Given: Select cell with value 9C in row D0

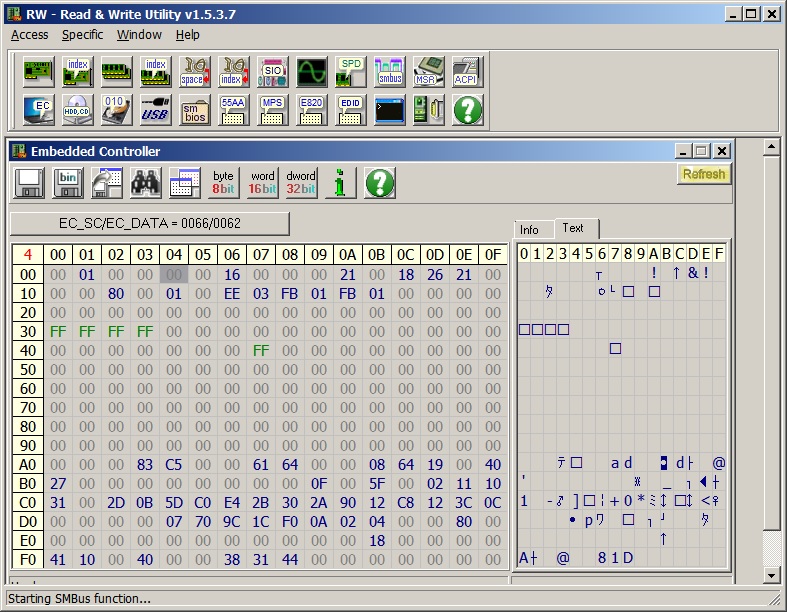Looking at the screenshot, I should [232, 522].
